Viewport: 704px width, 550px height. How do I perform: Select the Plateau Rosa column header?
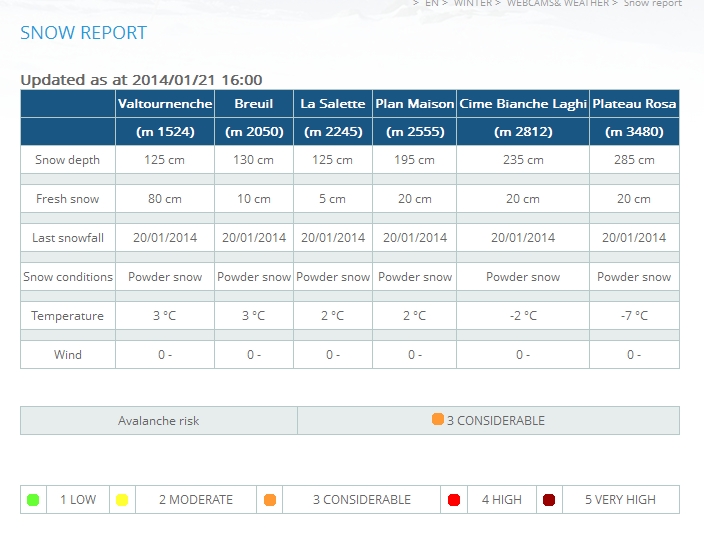634,104
